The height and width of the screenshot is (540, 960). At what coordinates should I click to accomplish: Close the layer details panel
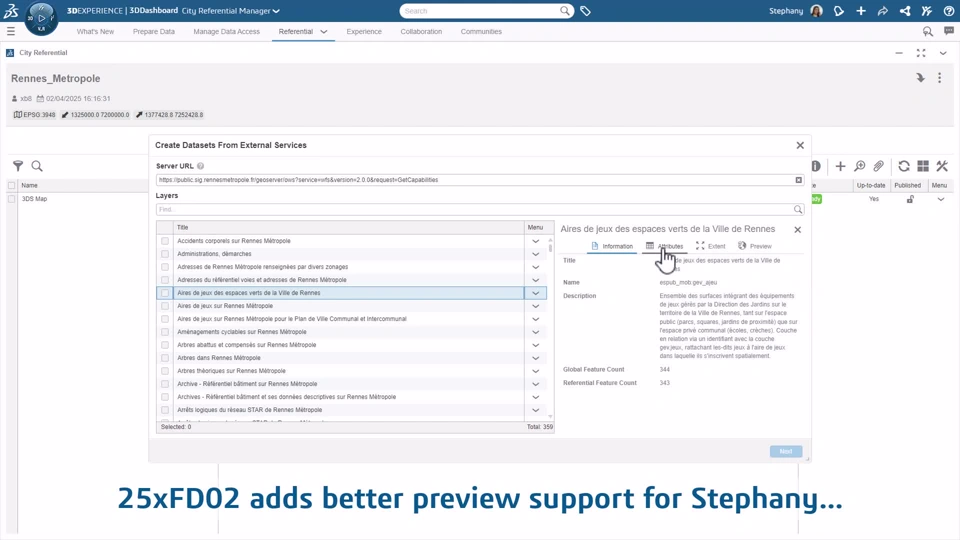[797, 230]
